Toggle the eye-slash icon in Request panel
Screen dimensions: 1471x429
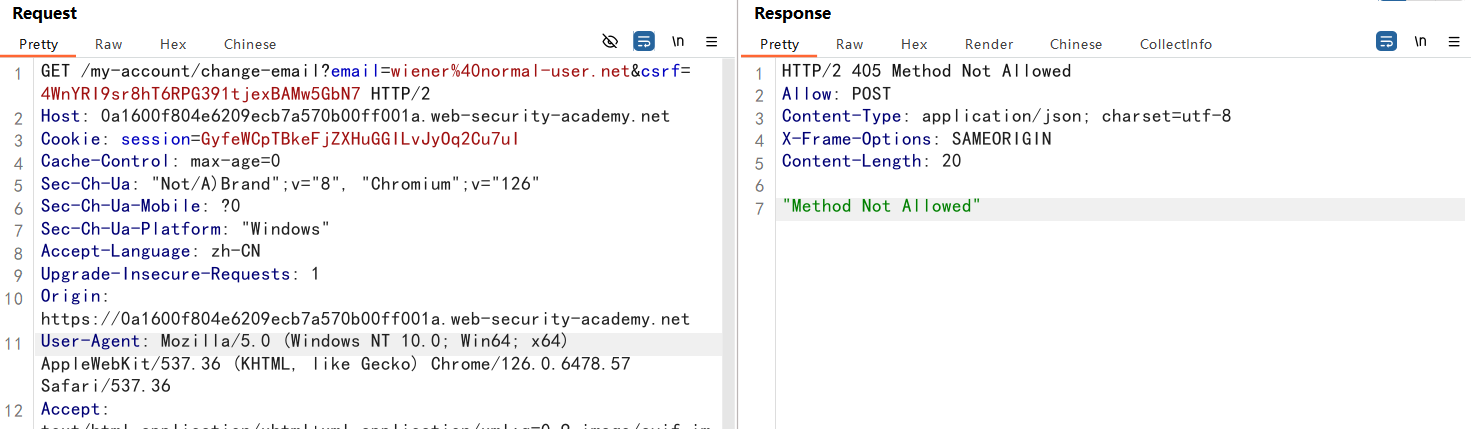pos(610,41)
